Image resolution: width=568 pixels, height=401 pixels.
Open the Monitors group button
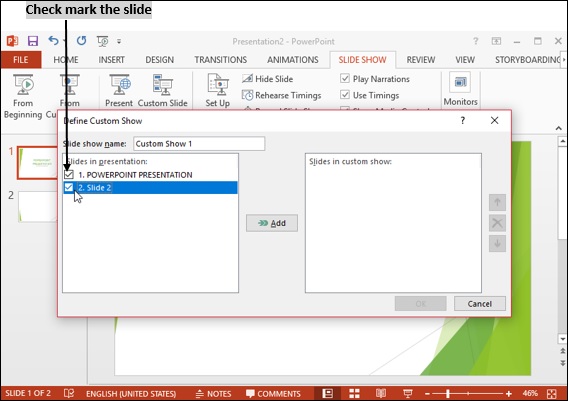[460, 89]
